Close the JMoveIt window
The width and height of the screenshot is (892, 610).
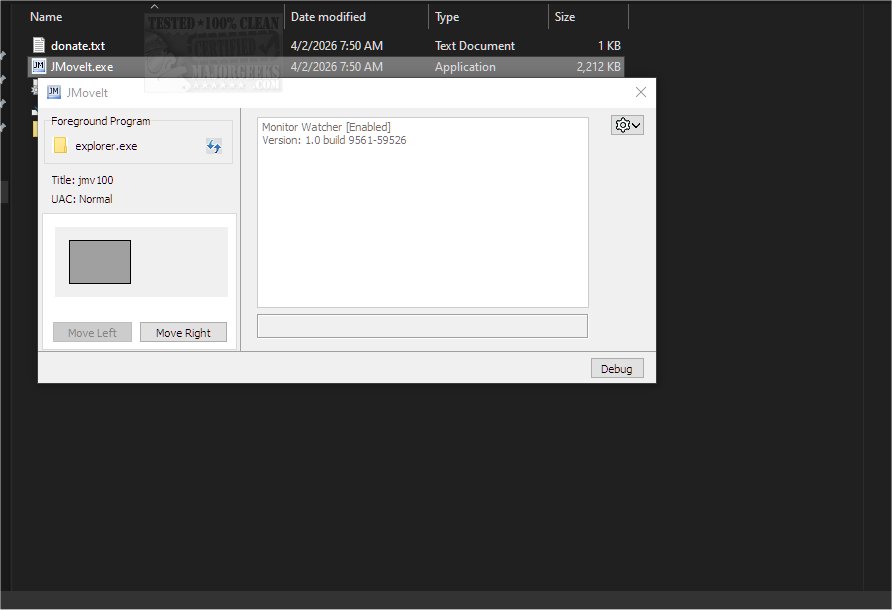click(641, 92)
